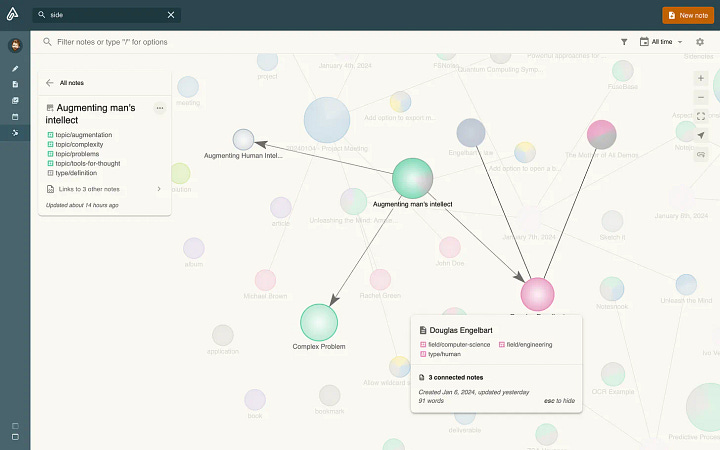Click the '91 words' text in popup
Image resolution: width=720 pixels, height=450 pixels.
click(x=431, y=401)
